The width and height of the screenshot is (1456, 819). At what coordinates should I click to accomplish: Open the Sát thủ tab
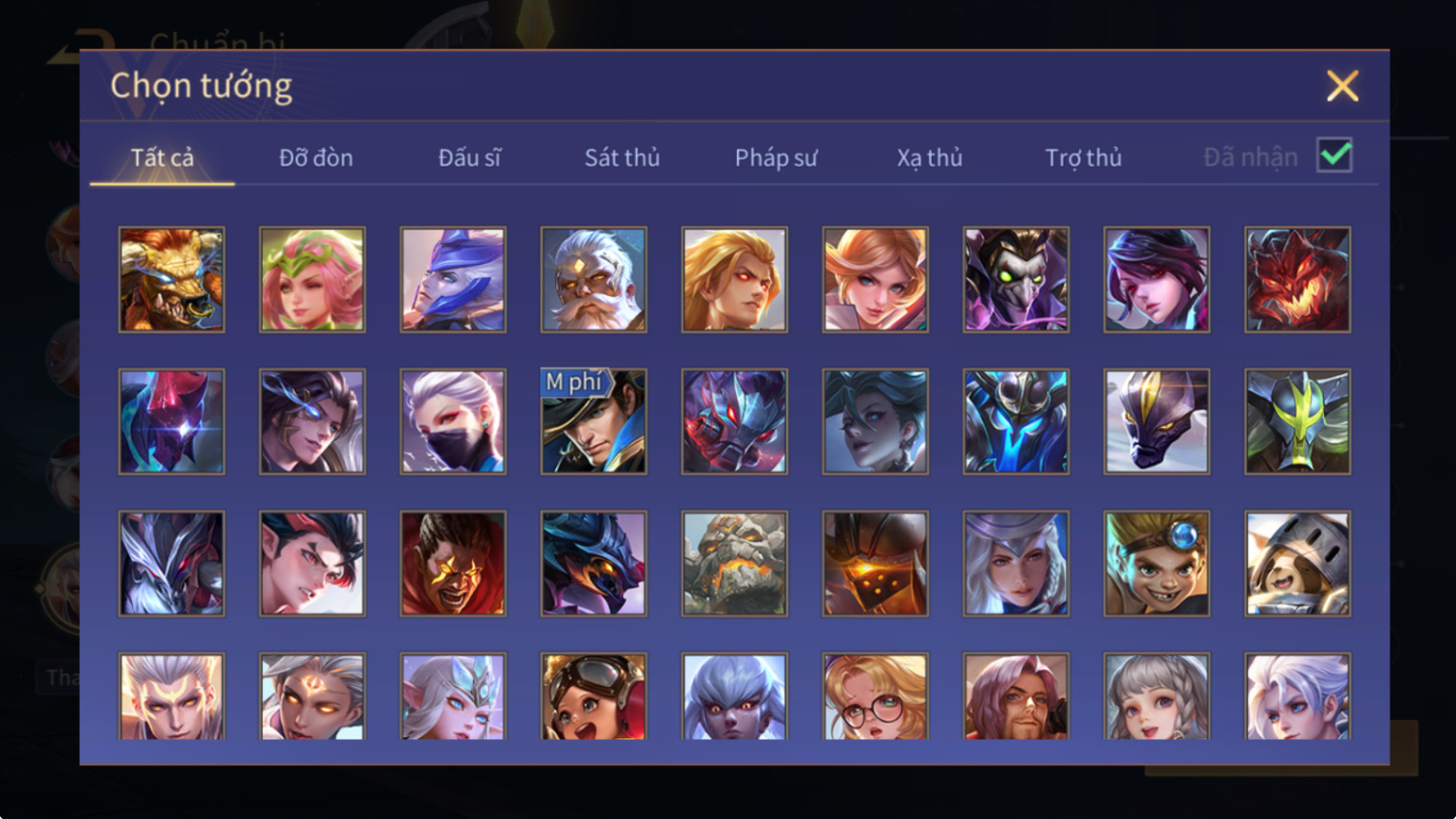click(622, 157)
